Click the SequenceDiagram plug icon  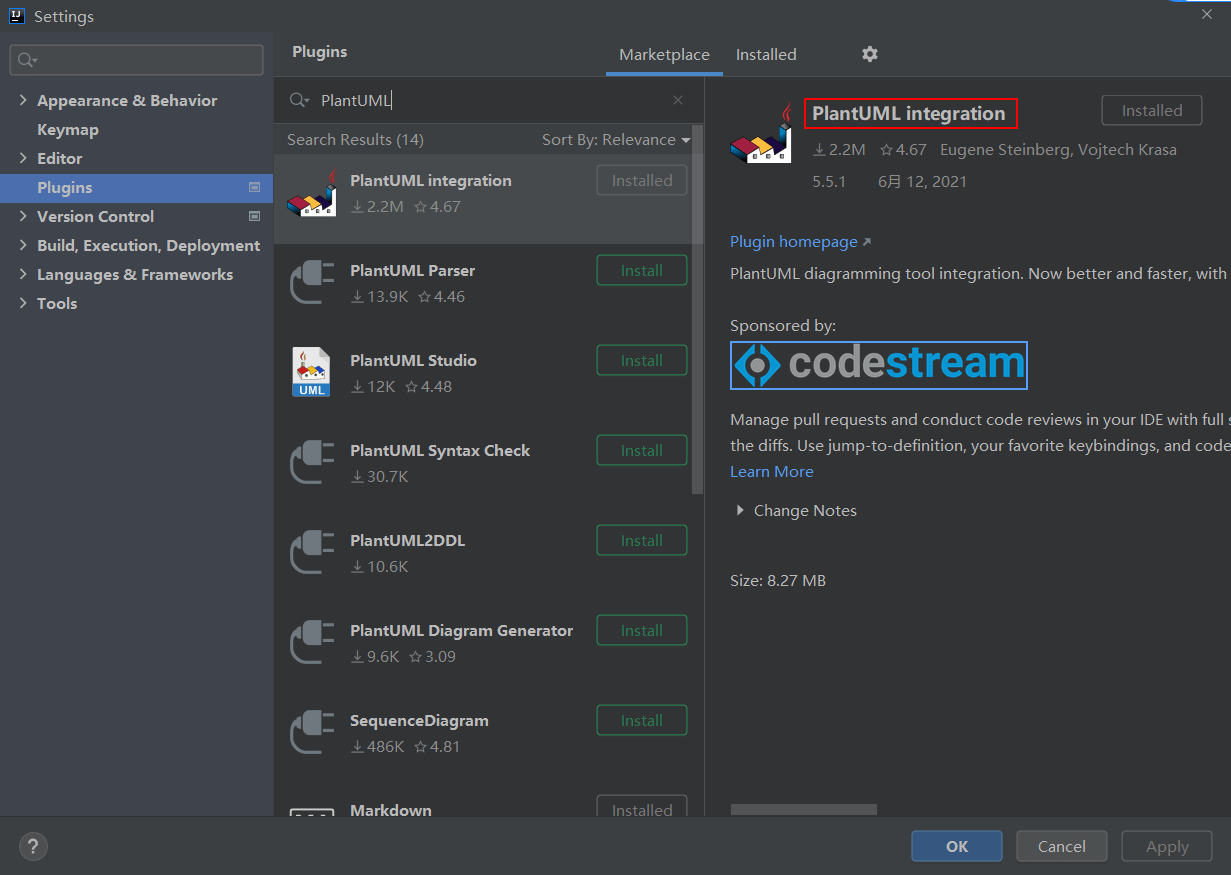tap(311, 734)
